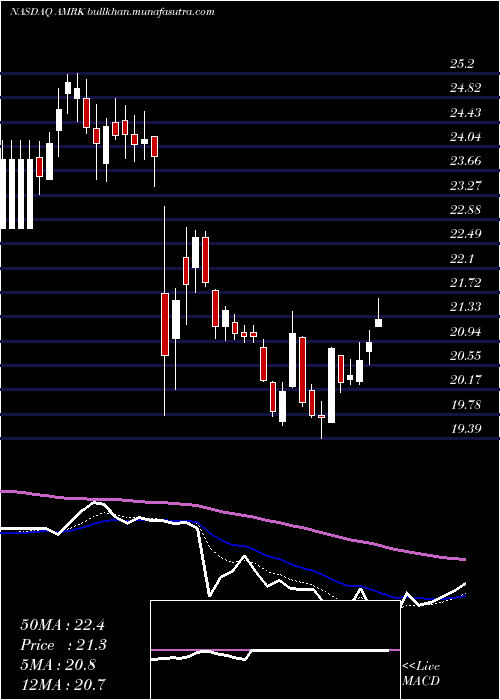Click the 24.04 price axis label
This screenshot has height=700, width=500.
[x=465, y=137]
